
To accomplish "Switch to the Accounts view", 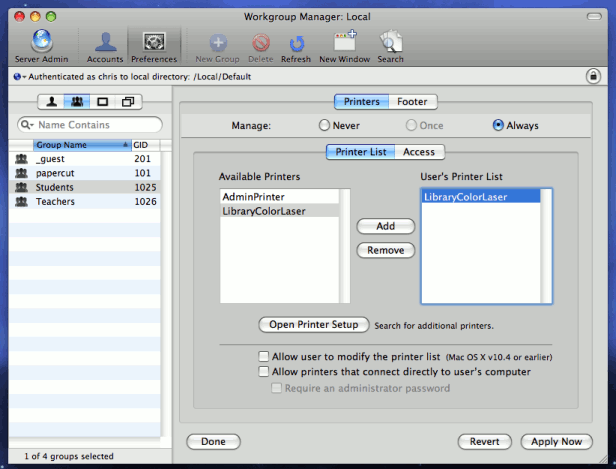I will point(105,47).
